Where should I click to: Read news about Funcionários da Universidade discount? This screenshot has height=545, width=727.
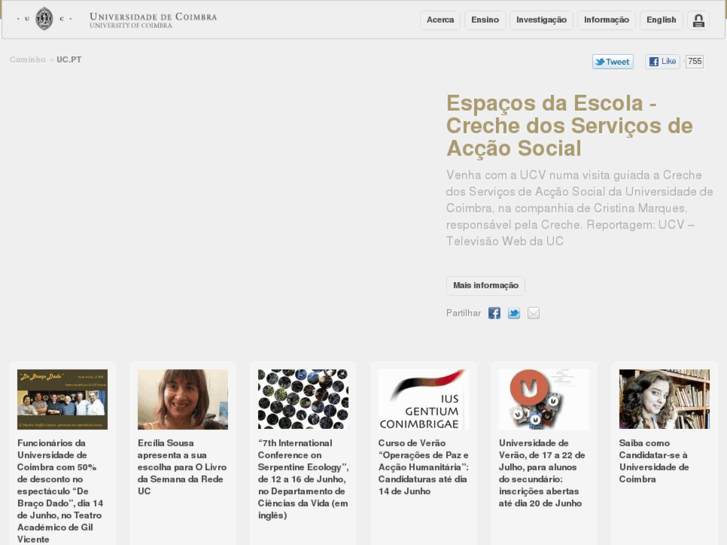point(60,491)
